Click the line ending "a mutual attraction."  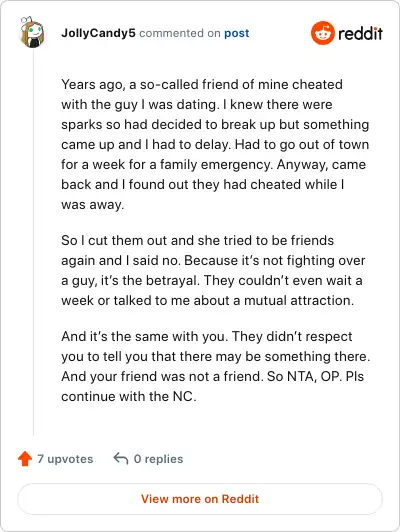207,301
